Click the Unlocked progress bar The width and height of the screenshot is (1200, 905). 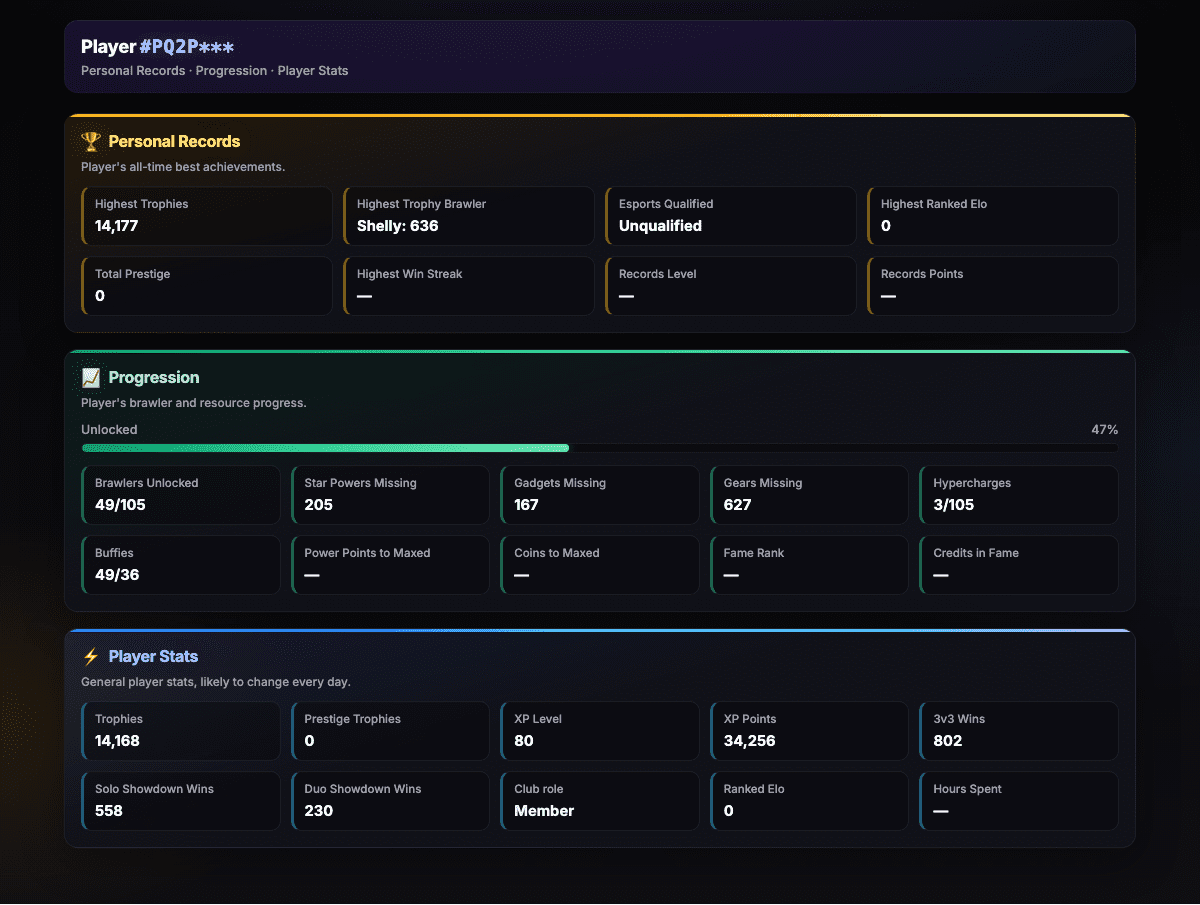(600, 448)
